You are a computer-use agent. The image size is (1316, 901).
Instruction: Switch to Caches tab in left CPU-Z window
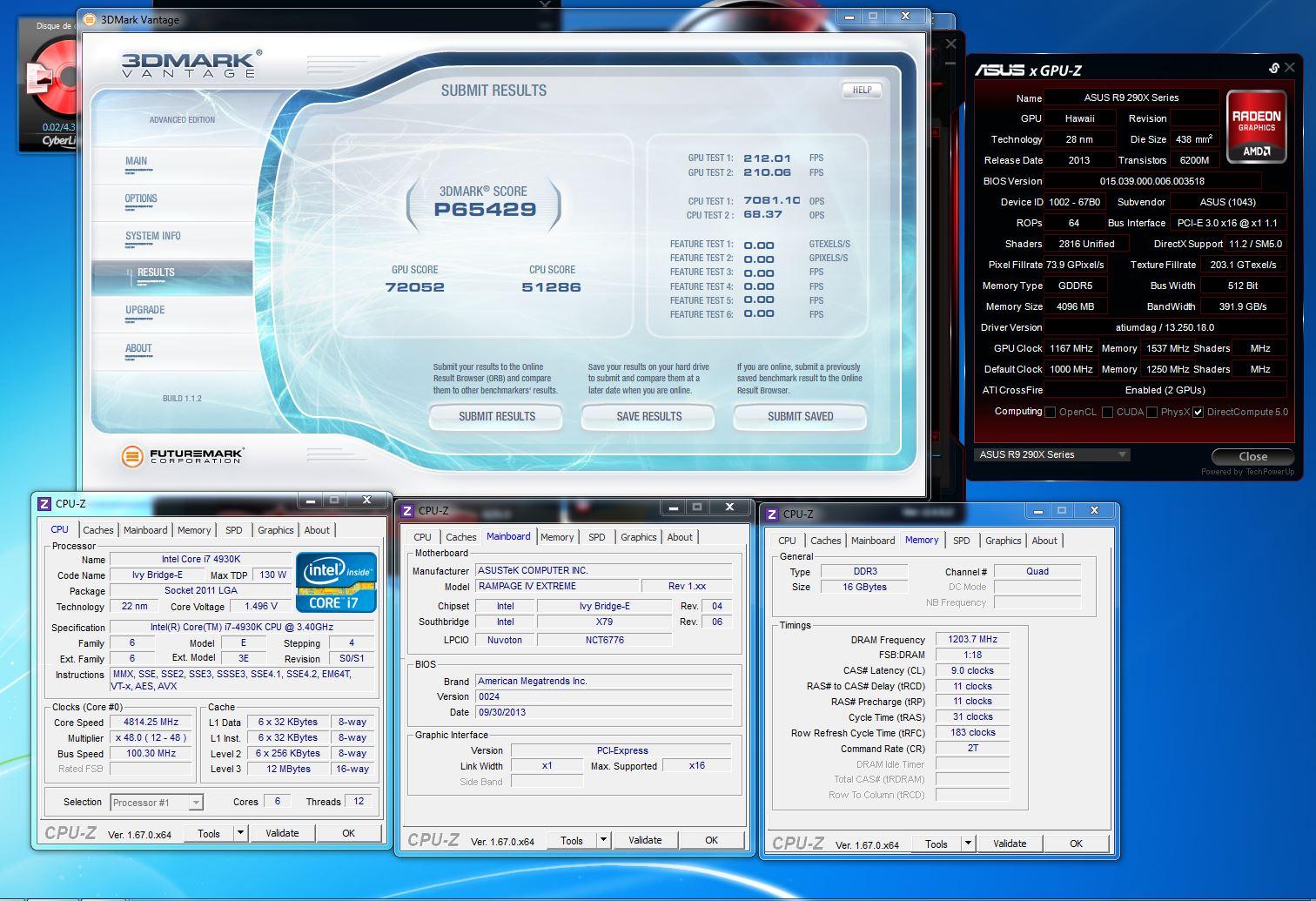tap(98, 530)
